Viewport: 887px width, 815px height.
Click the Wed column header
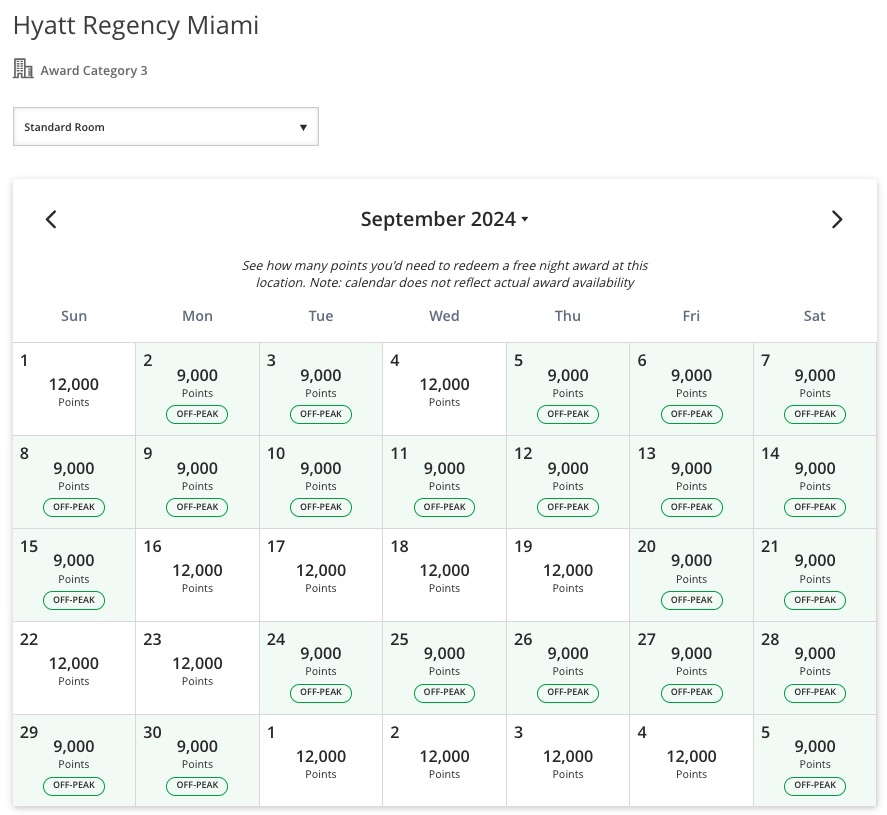444,315
